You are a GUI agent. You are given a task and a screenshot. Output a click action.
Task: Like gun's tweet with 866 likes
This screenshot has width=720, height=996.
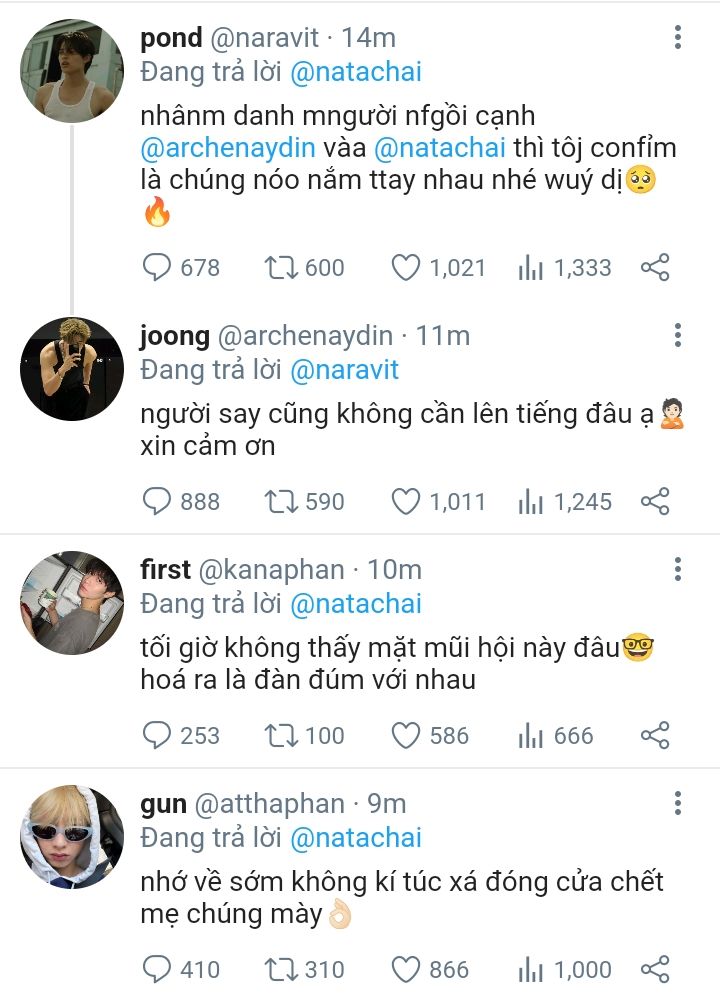click(405, 969)
